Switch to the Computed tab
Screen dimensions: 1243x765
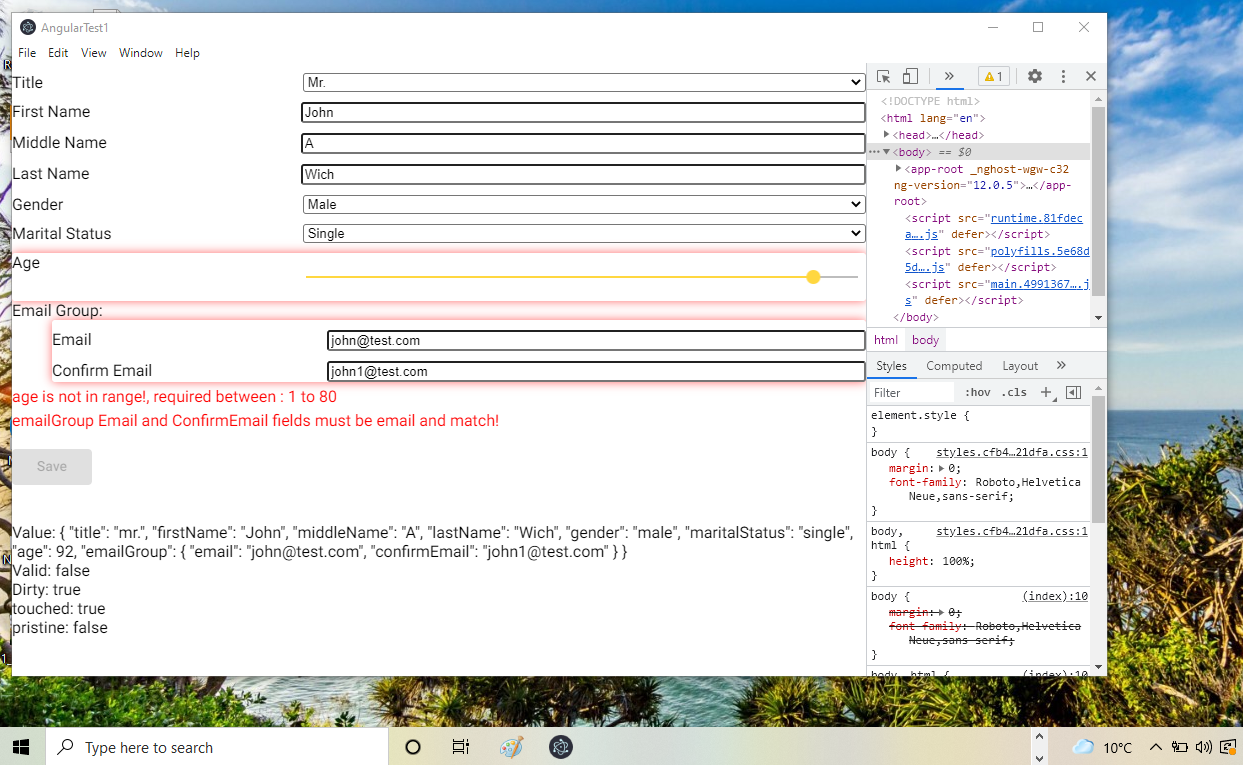(954, 365)
